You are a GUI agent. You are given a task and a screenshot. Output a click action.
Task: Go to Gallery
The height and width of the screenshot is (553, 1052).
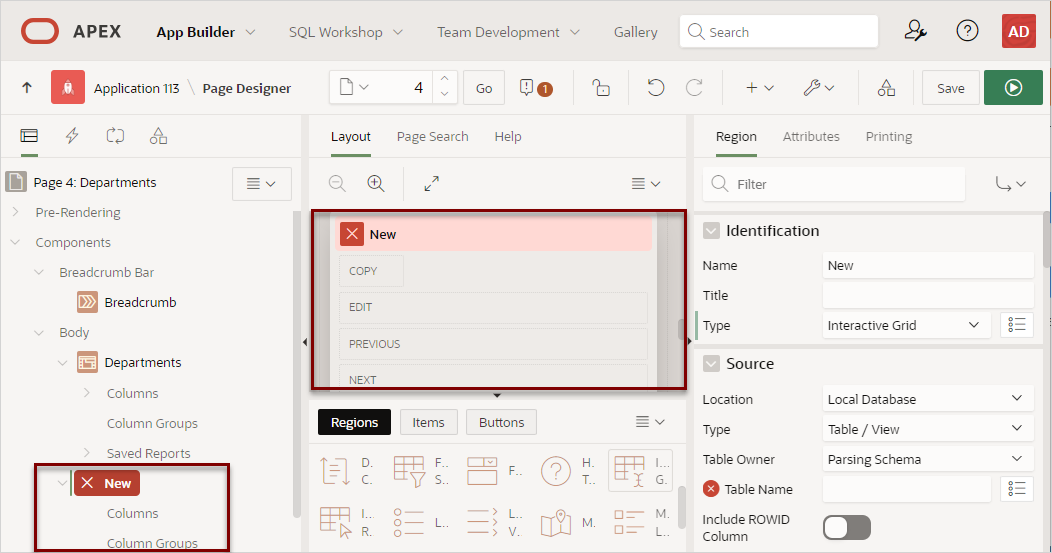pyautogui.click(x=635, y=32)
